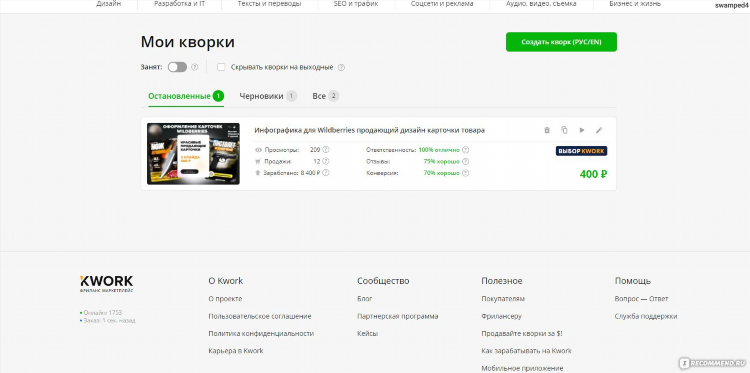750x373 pixels.
Task: Click the 100% отлично responsibility value
Action: (439, 150)
